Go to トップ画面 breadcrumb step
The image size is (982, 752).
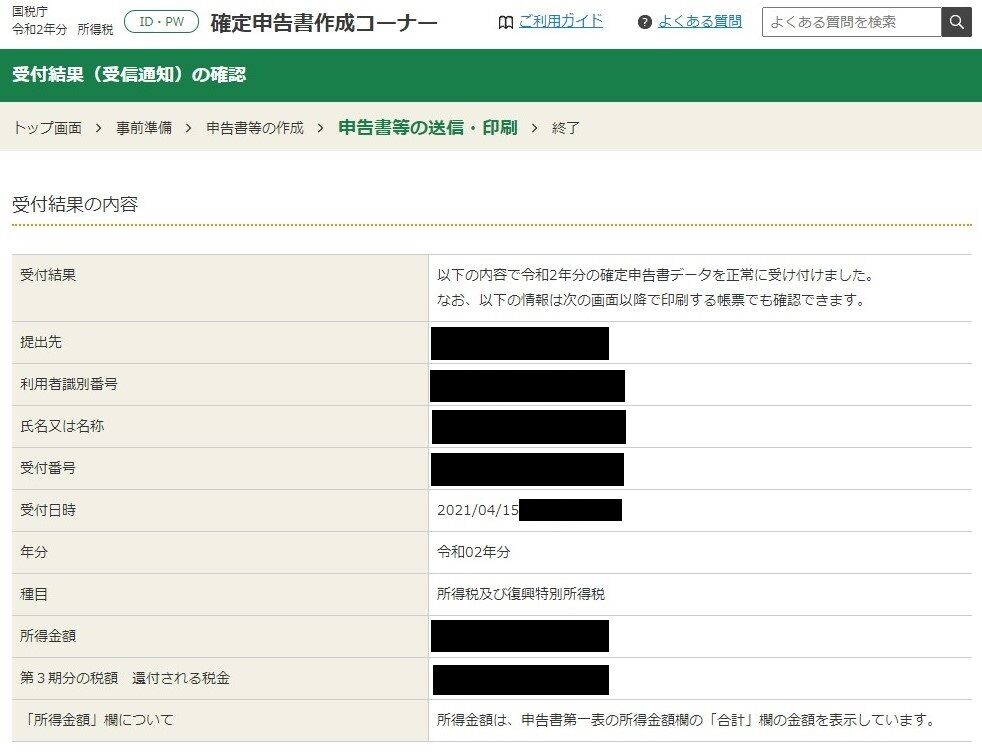point(48,128)
